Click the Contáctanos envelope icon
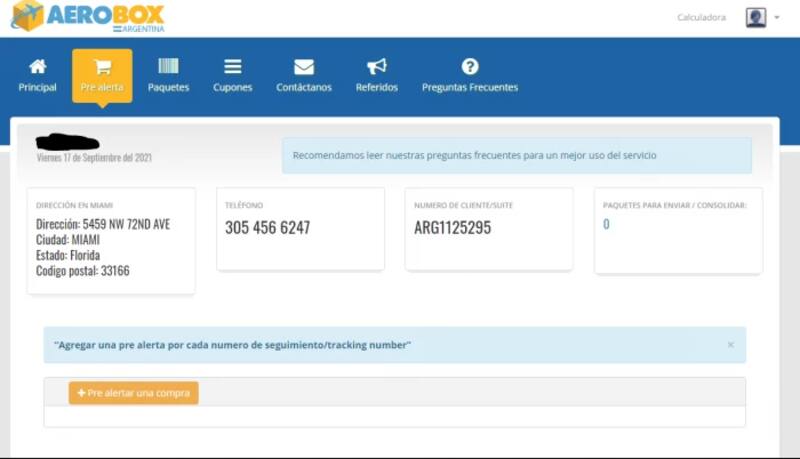Image resolution: width=800 pixels, height=459 pixels. (304, 67)
